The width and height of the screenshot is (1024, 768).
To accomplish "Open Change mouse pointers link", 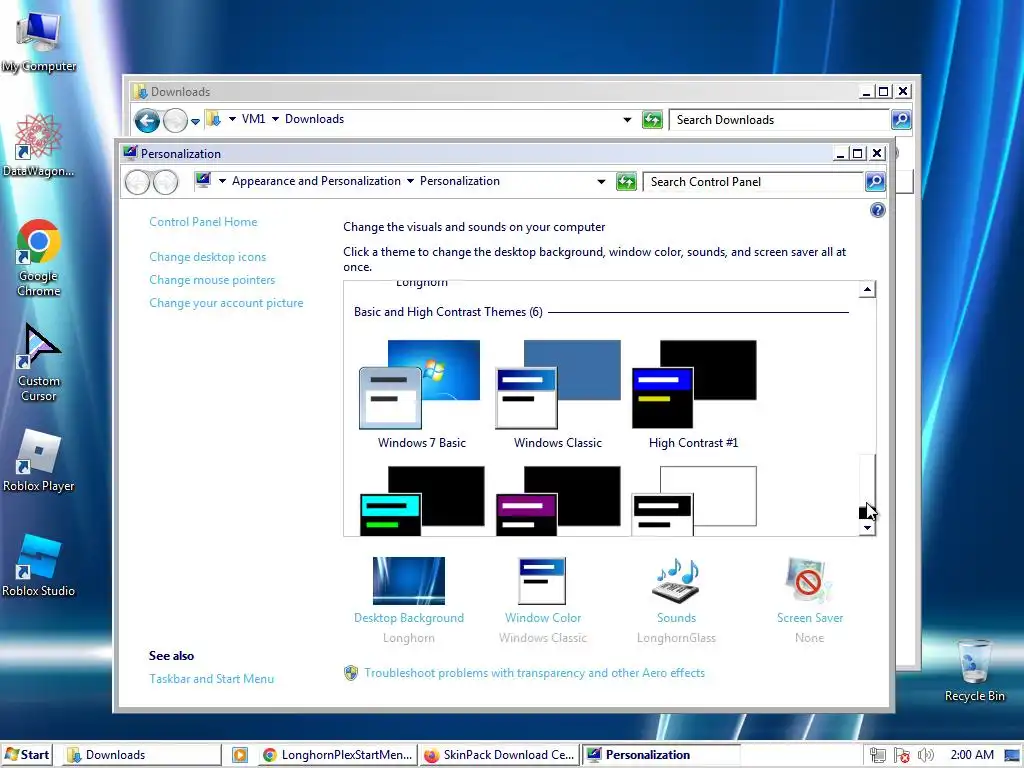I will tap(212, 280).
